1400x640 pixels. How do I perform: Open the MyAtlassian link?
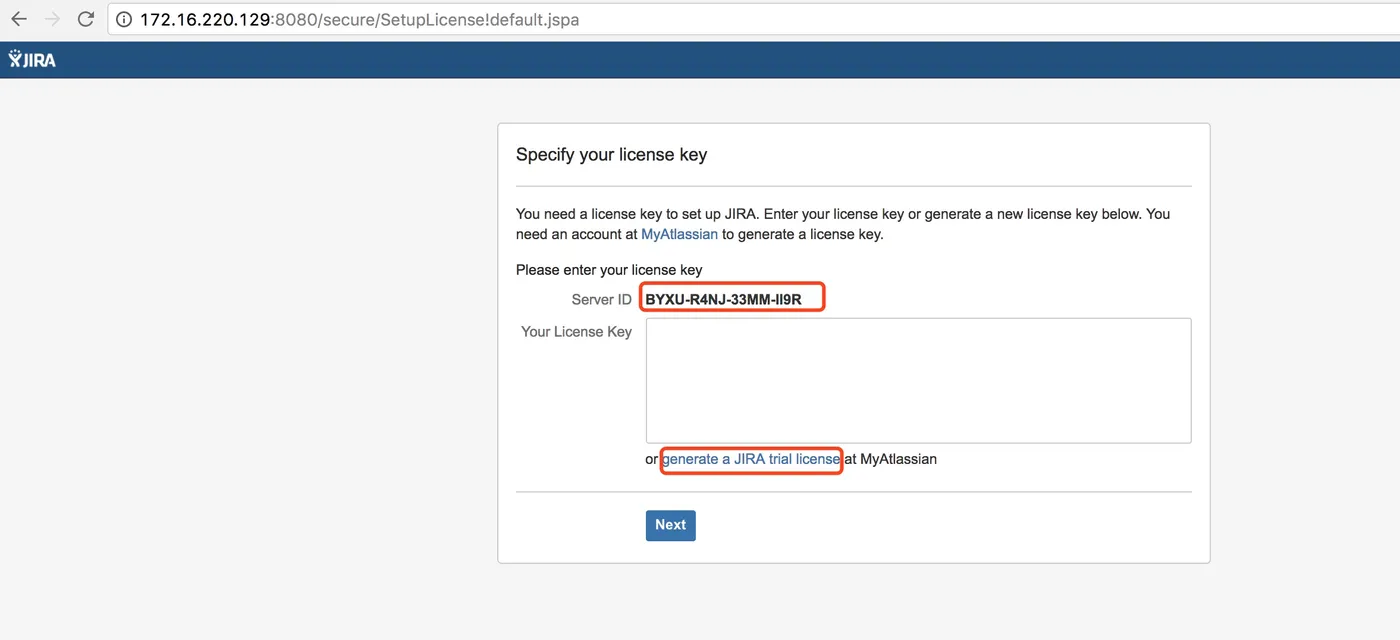(x=679, y=235)
